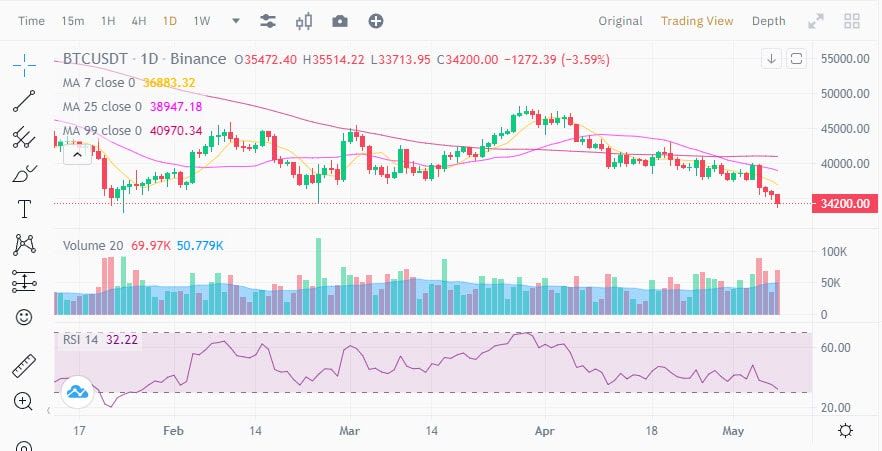Toggle auto-scale button beside down arrow

coord(796,58)
